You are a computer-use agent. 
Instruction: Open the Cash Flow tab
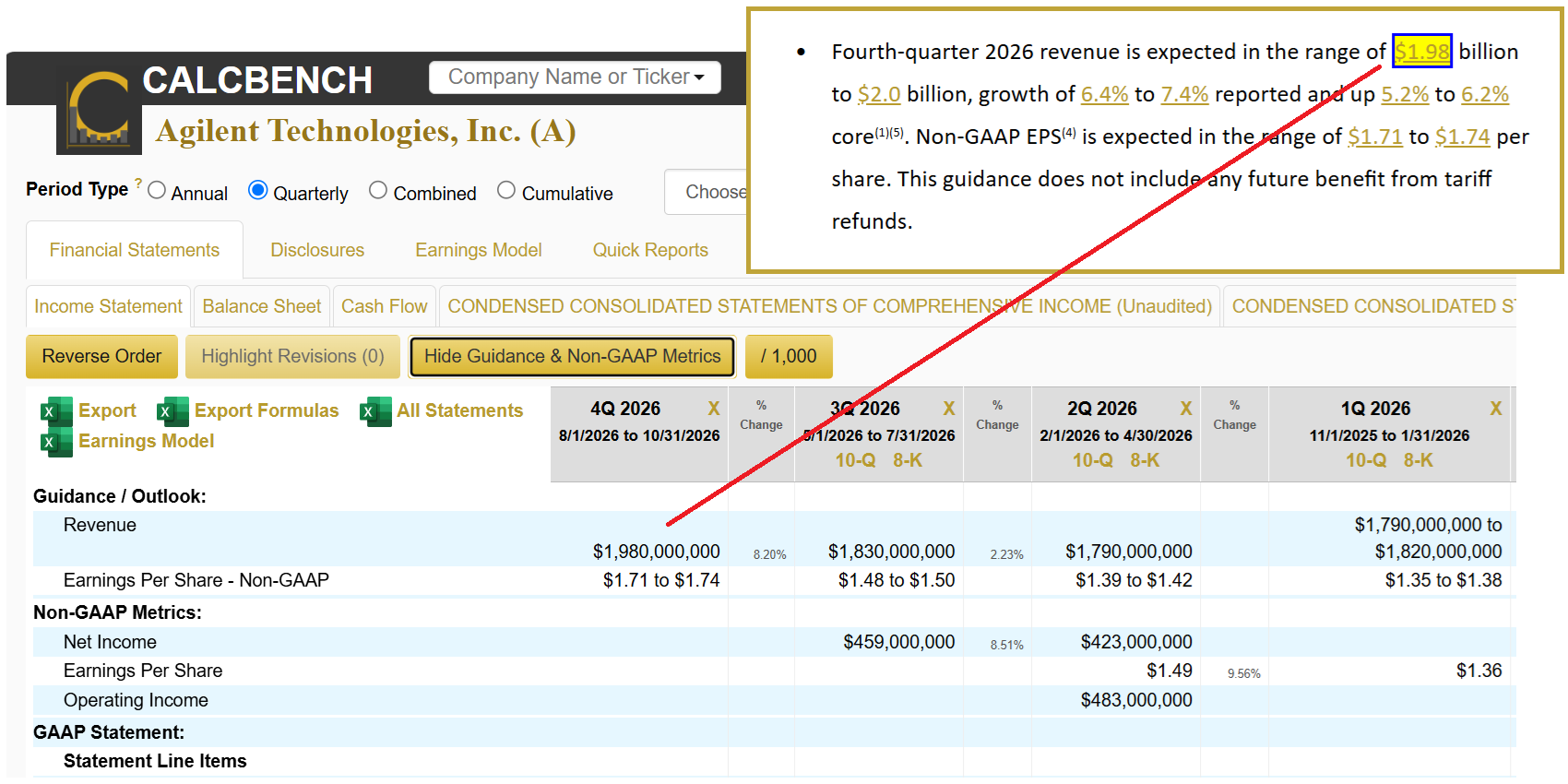pos(385,306)
